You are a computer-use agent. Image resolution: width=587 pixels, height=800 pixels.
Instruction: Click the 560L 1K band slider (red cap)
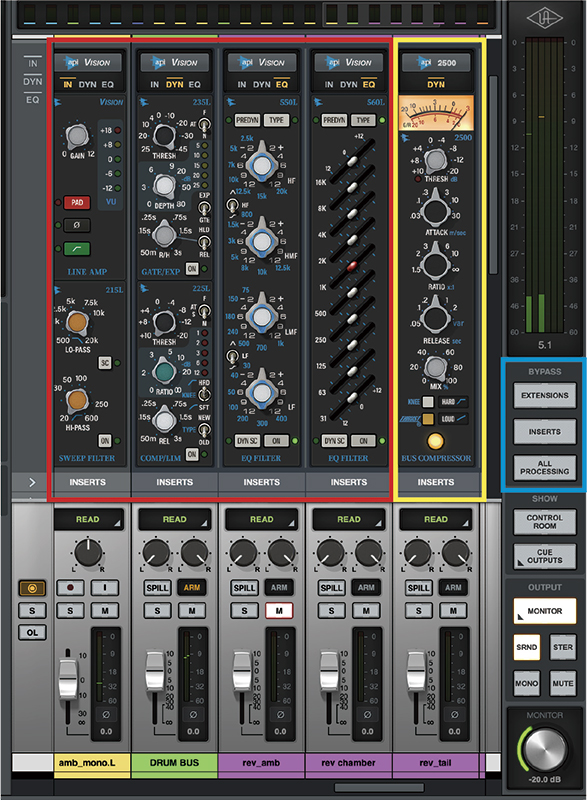tap(352, 266)
